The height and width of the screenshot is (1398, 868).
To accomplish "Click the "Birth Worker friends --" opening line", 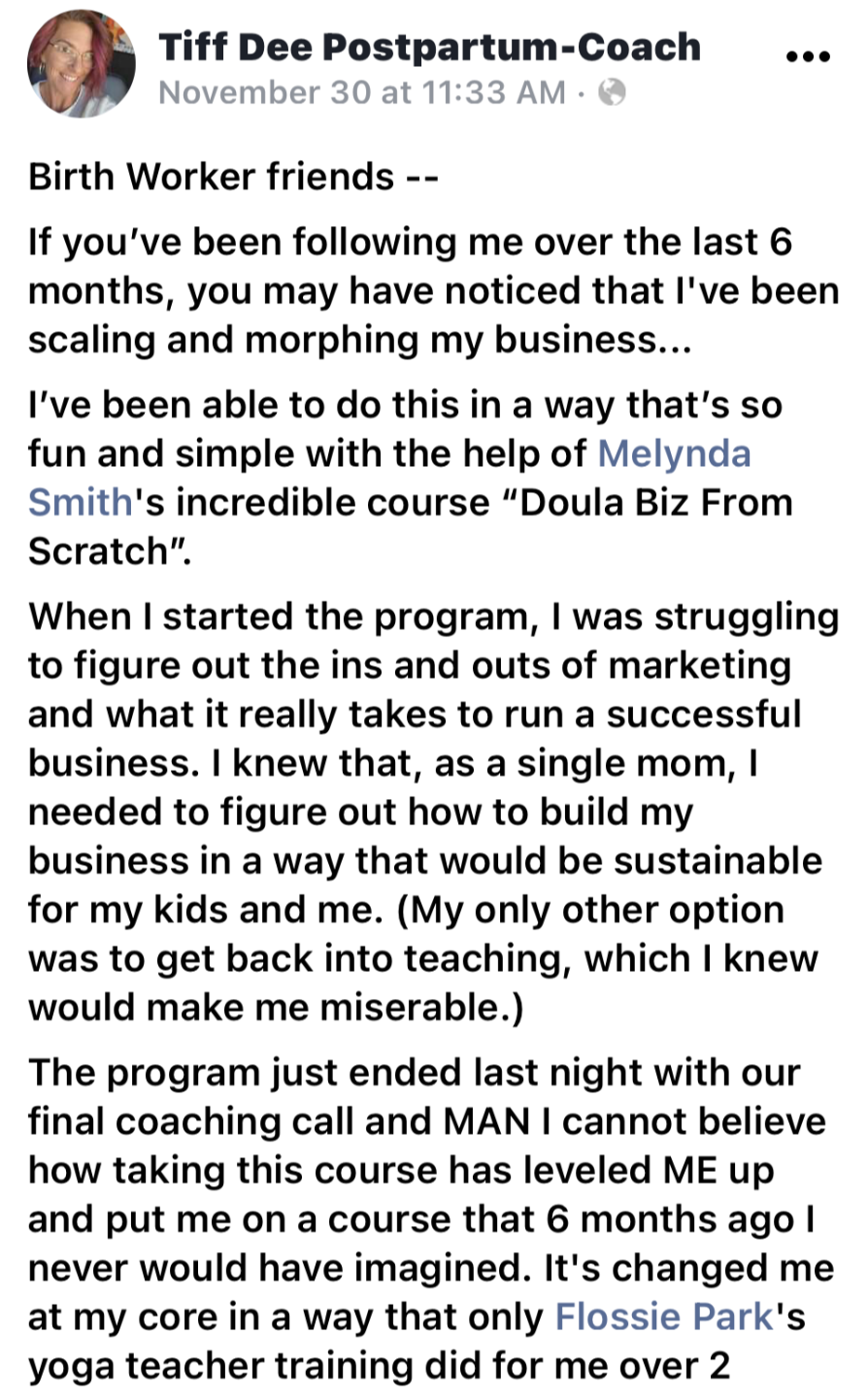I will 235,177.
